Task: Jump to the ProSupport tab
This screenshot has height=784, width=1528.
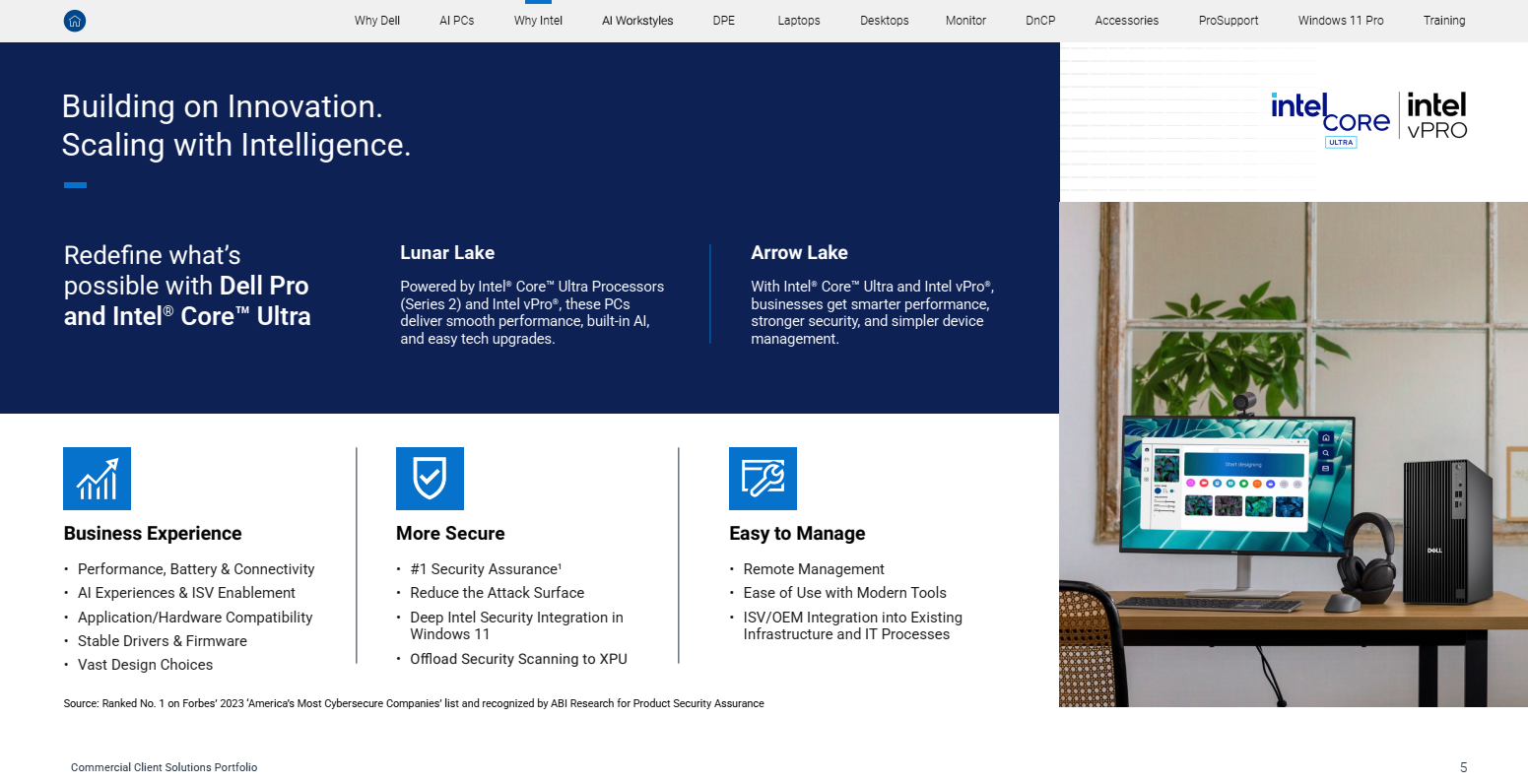Action: [x=1228, y=21]
